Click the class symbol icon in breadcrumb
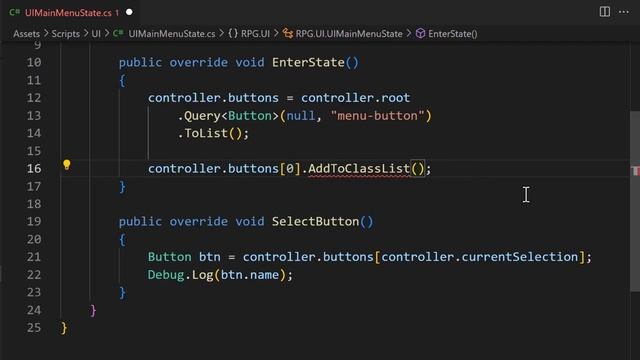The image size is (640, 360). (288, 33)
